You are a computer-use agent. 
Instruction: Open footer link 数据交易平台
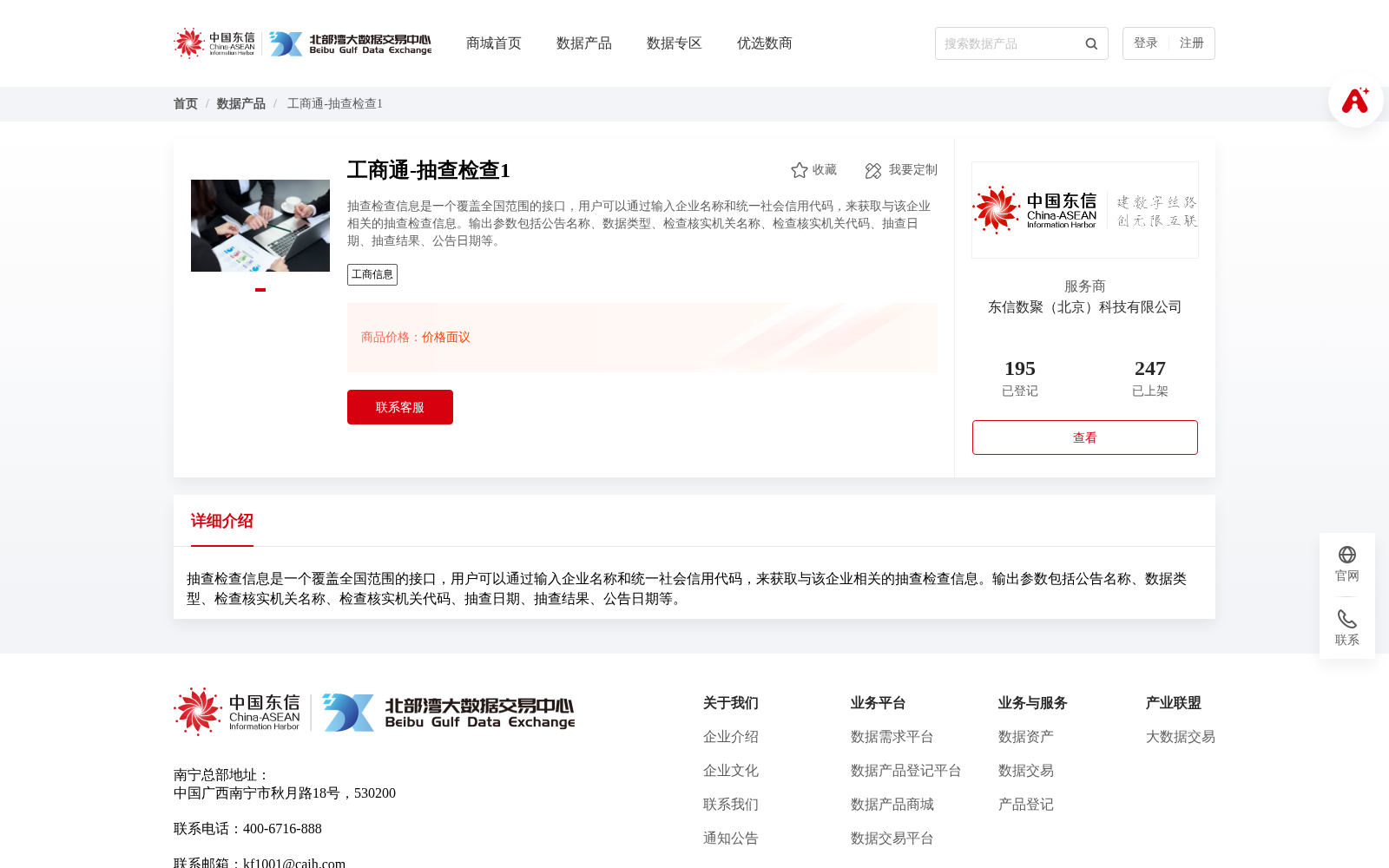[x=892, y=838]
